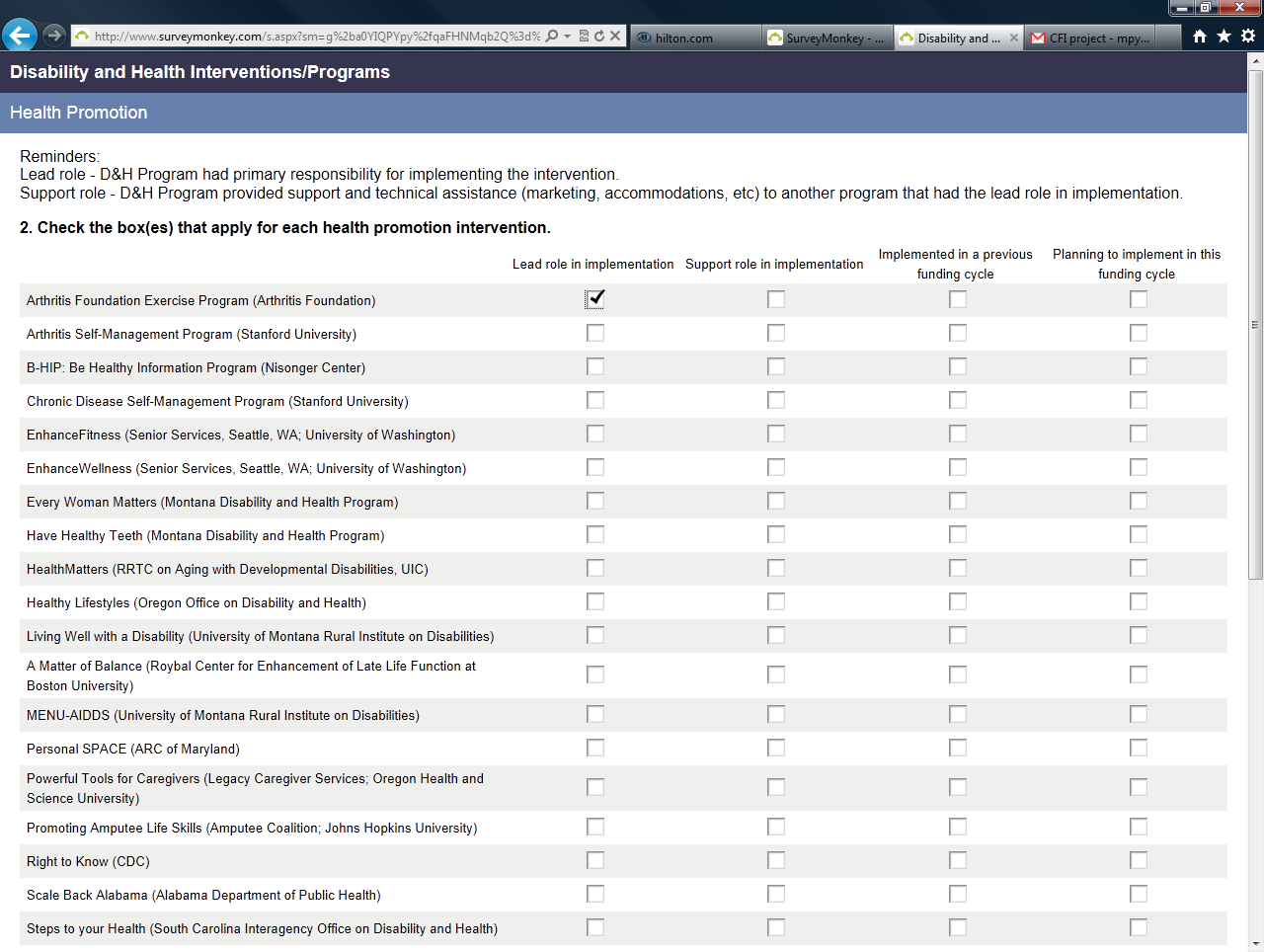Click 'Scale Back Alabama' row label
1264x952 pixels.
click(203, 895)
